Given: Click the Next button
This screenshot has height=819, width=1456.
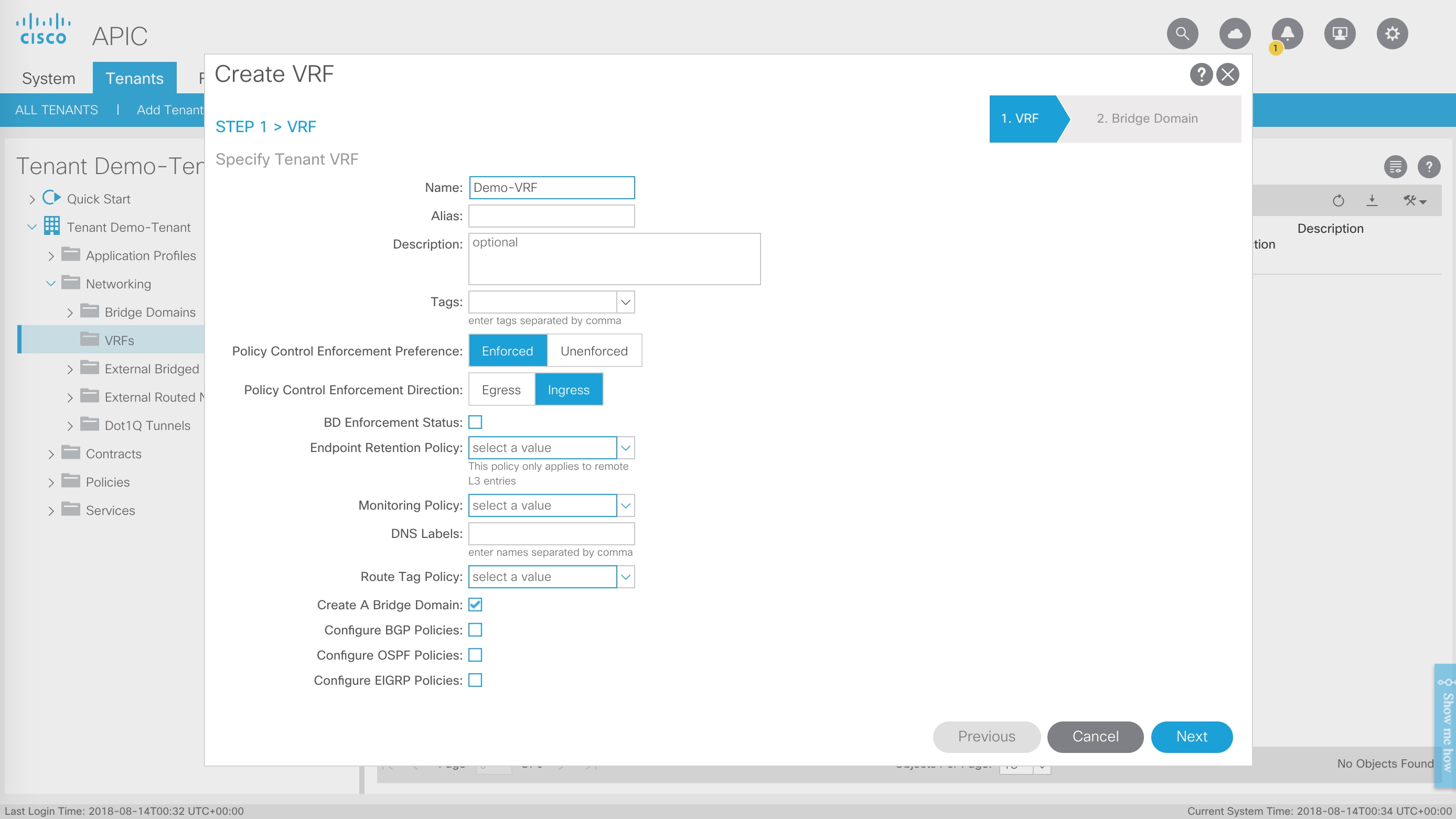Looking at the screenshot, I should [1192, 737].
